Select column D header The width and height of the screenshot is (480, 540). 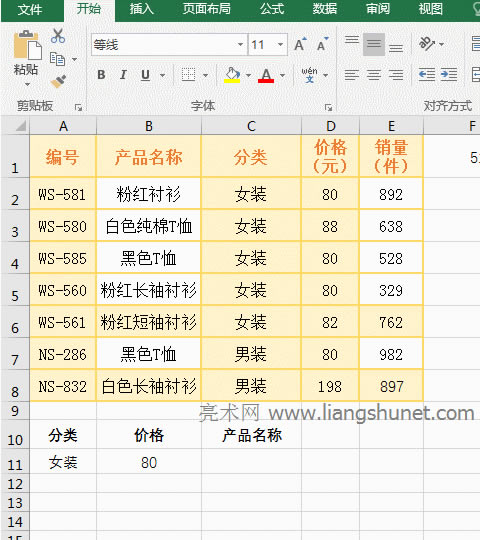331,126
